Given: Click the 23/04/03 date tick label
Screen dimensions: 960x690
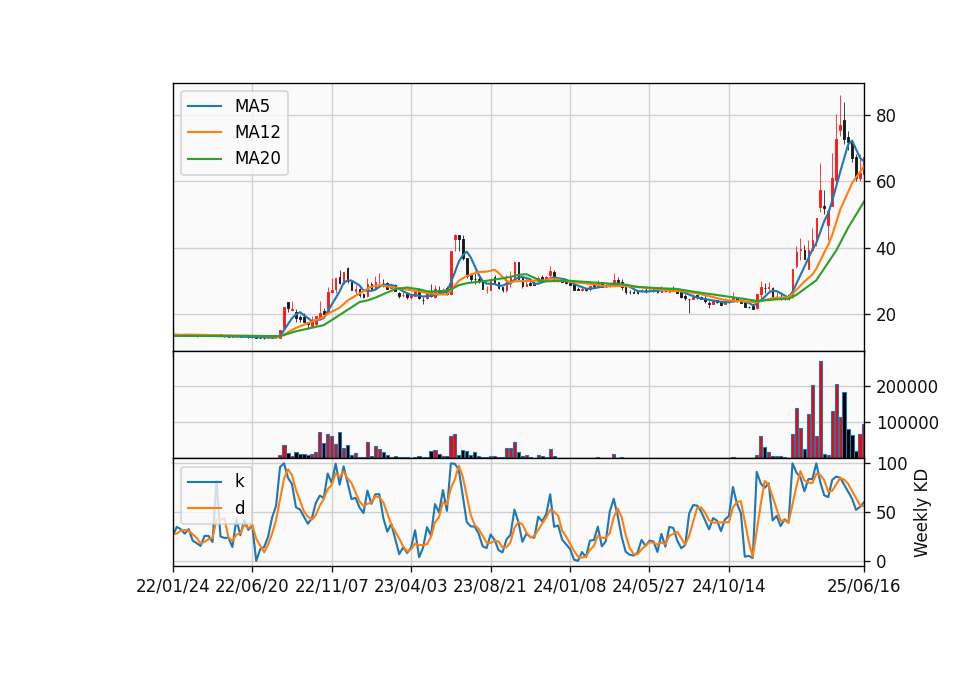Looking at the screenshot, I should (x=411, y=586).
